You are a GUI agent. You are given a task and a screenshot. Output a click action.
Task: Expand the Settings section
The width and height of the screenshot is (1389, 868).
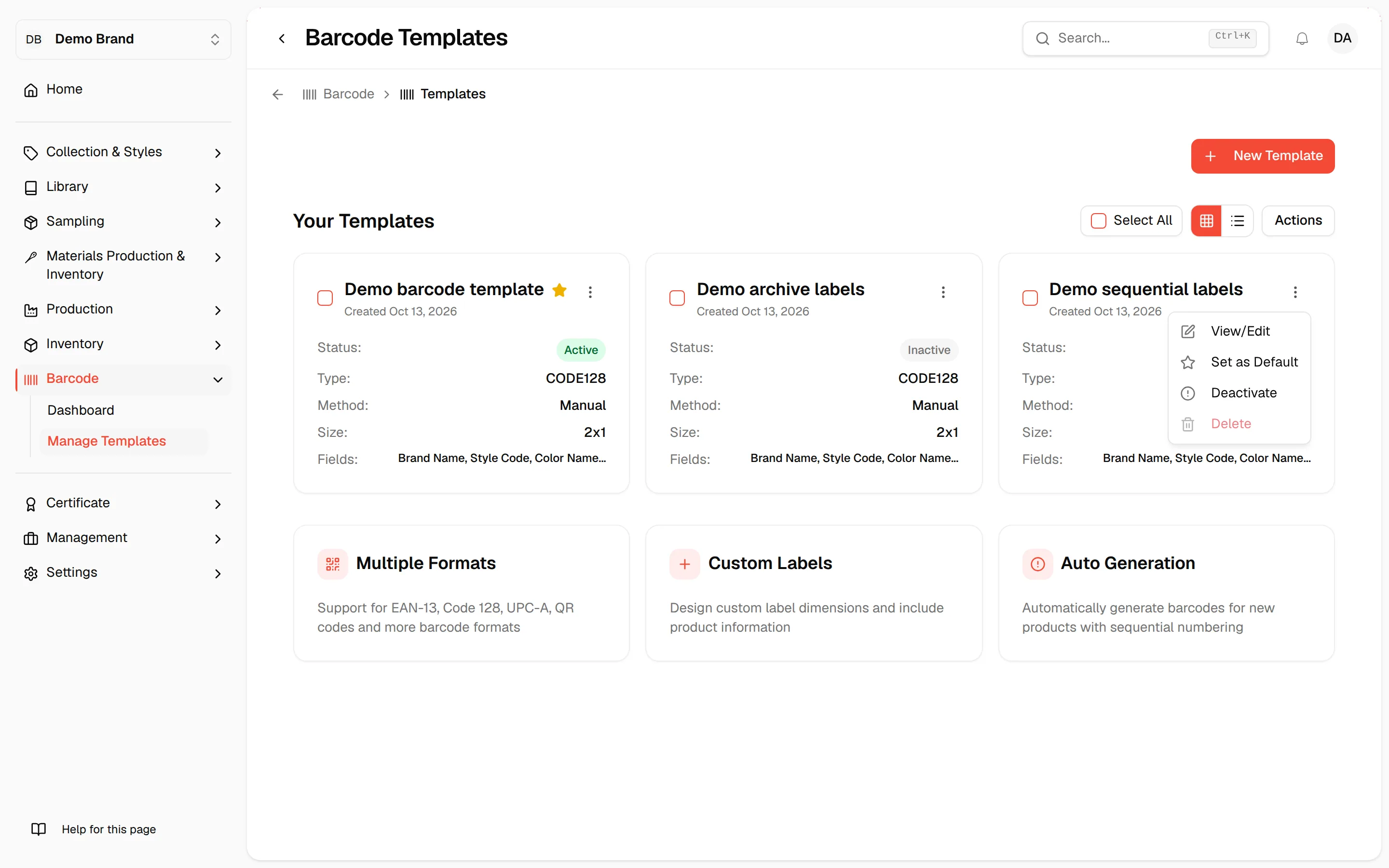click(123, 573)
